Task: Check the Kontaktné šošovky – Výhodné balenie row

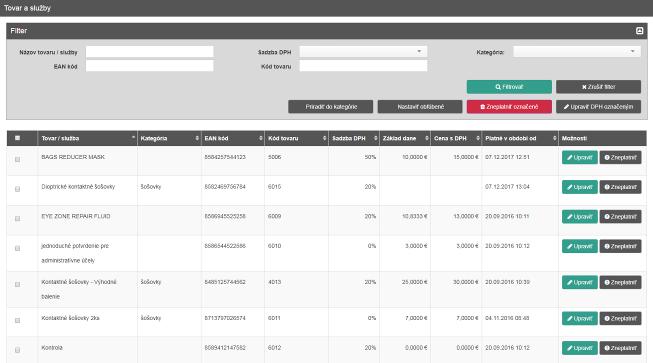Action: tap(17, 284)
